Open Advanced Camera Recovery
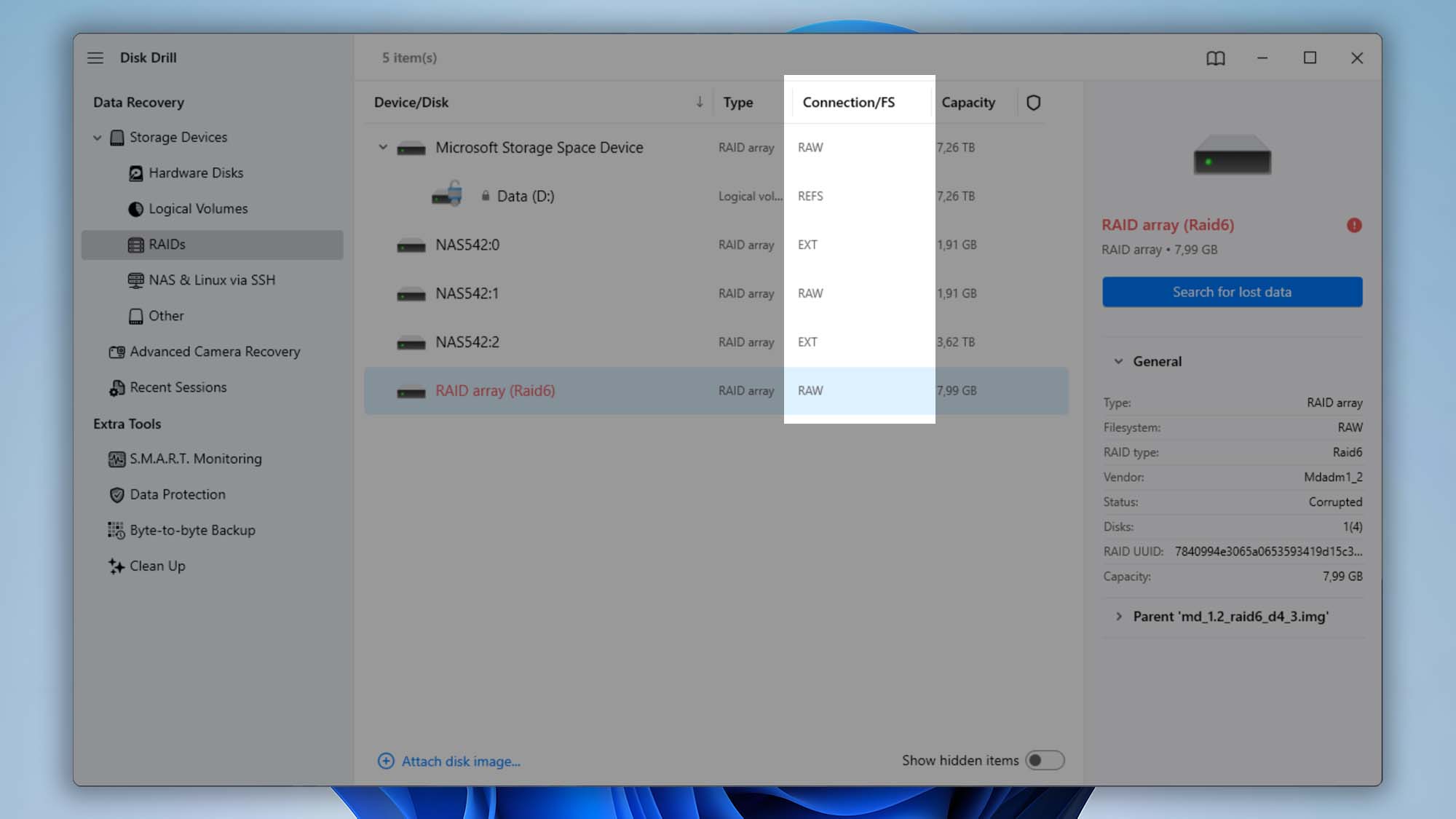1456x819 pixels. click(x=215, y=352)
